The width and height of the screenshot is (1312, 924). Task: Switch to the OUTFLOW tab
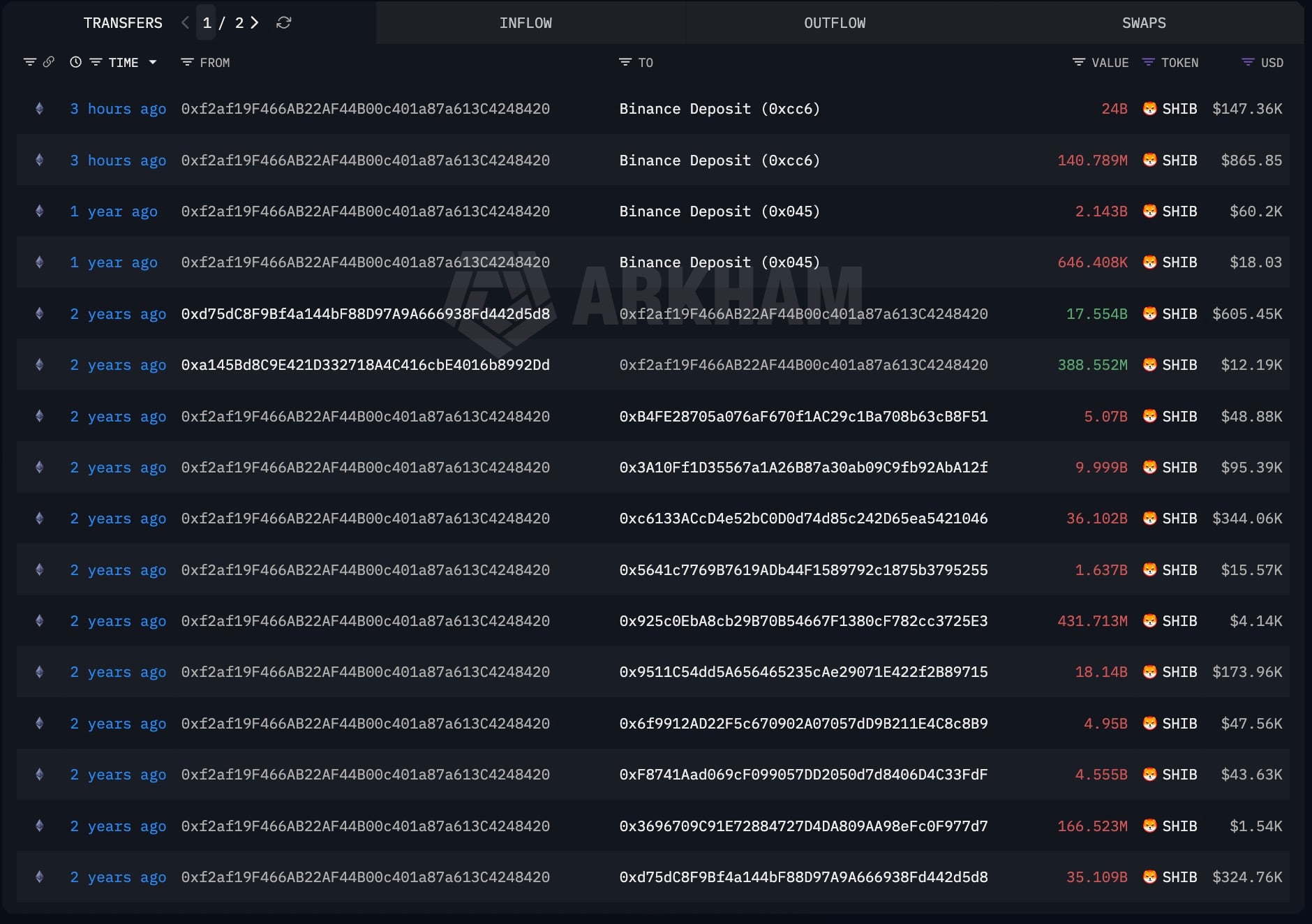click(835, 23)
